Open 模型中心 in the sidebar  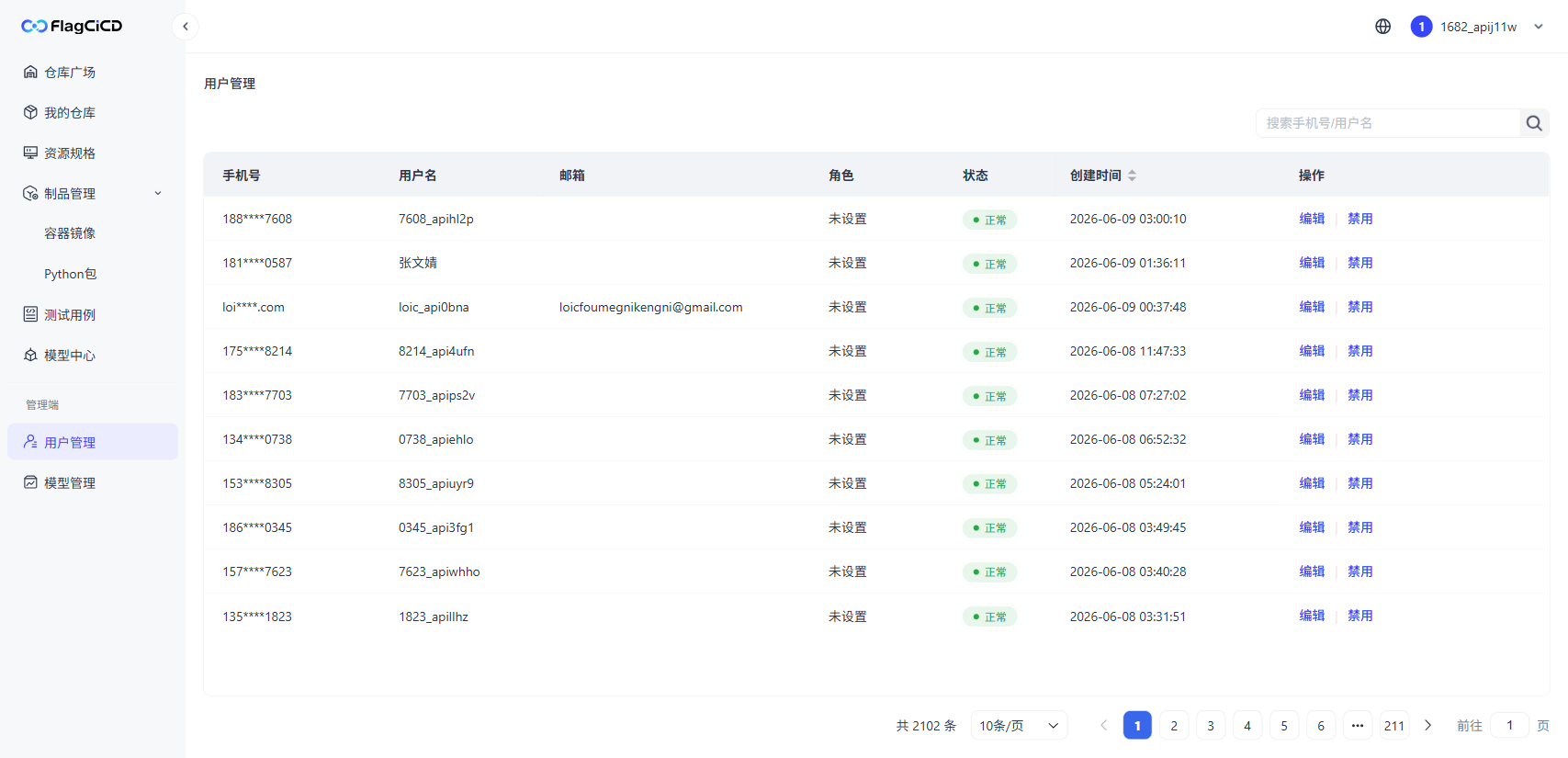(x=93, y=355)
